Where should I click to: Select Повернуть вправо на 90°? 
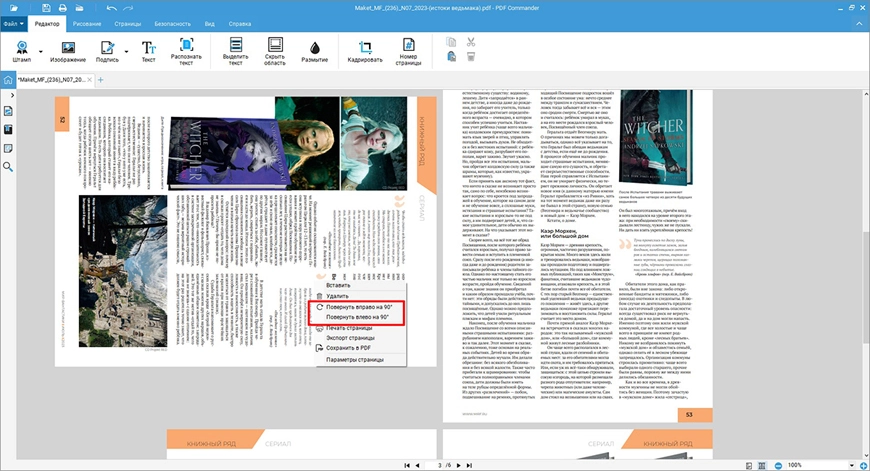coord(358,307)
